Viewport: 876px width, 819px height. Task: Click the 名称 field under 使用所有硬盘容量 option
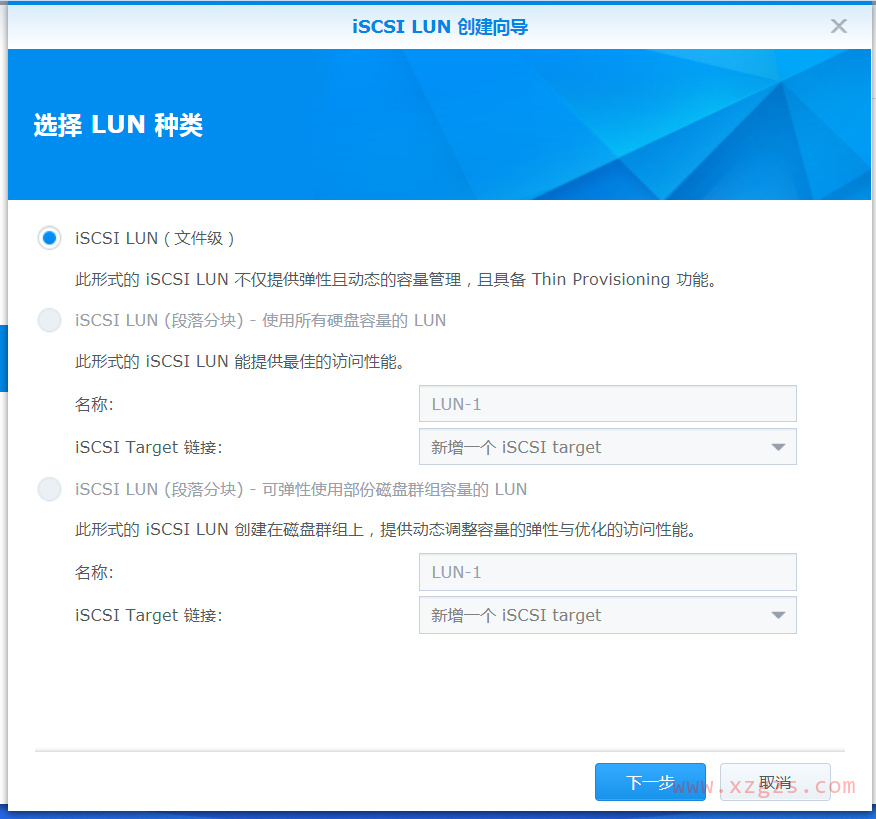click(x=607, y=404)
